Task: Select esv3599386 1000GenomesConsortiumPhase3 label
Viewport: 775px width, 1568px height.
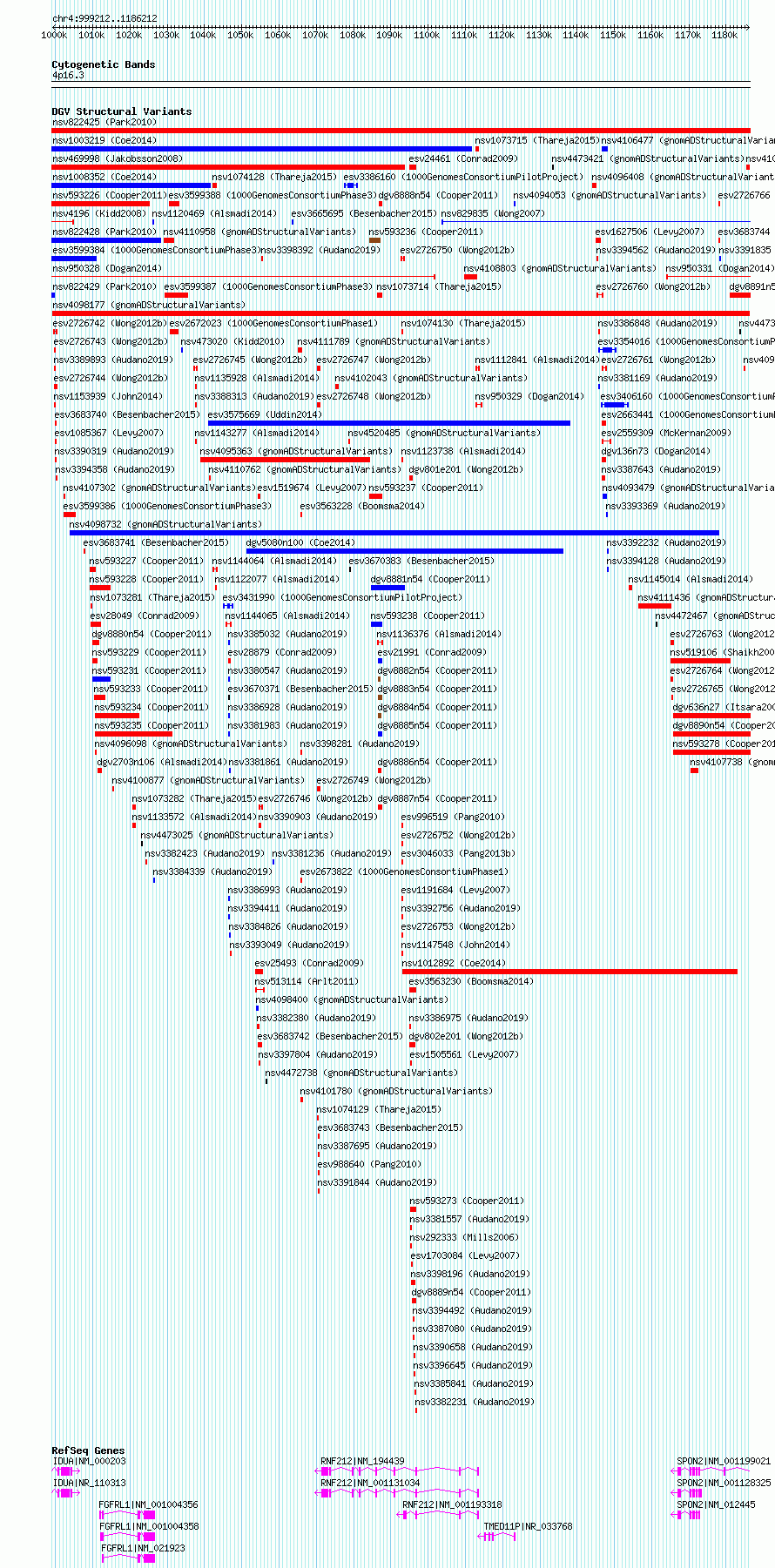Action: coord(167,507)
